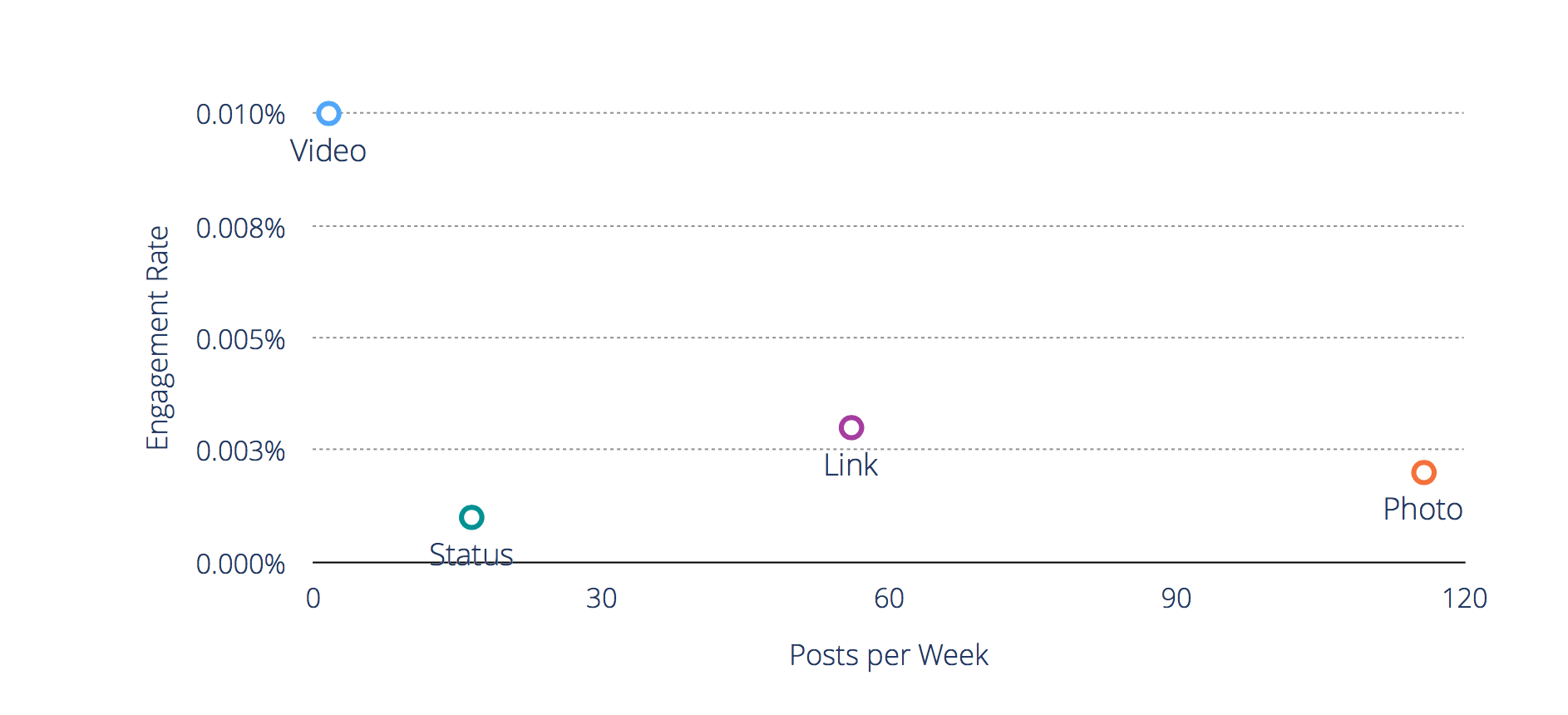The height and width of the screenshot is (715, 1568).
Task: Select the 60 x-axis tick label
Action: [889, 599]
